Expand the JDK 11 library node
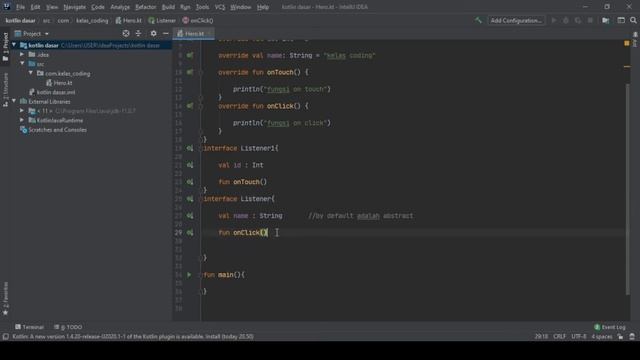Screen dimensions: 640x360 pos(22,111)
